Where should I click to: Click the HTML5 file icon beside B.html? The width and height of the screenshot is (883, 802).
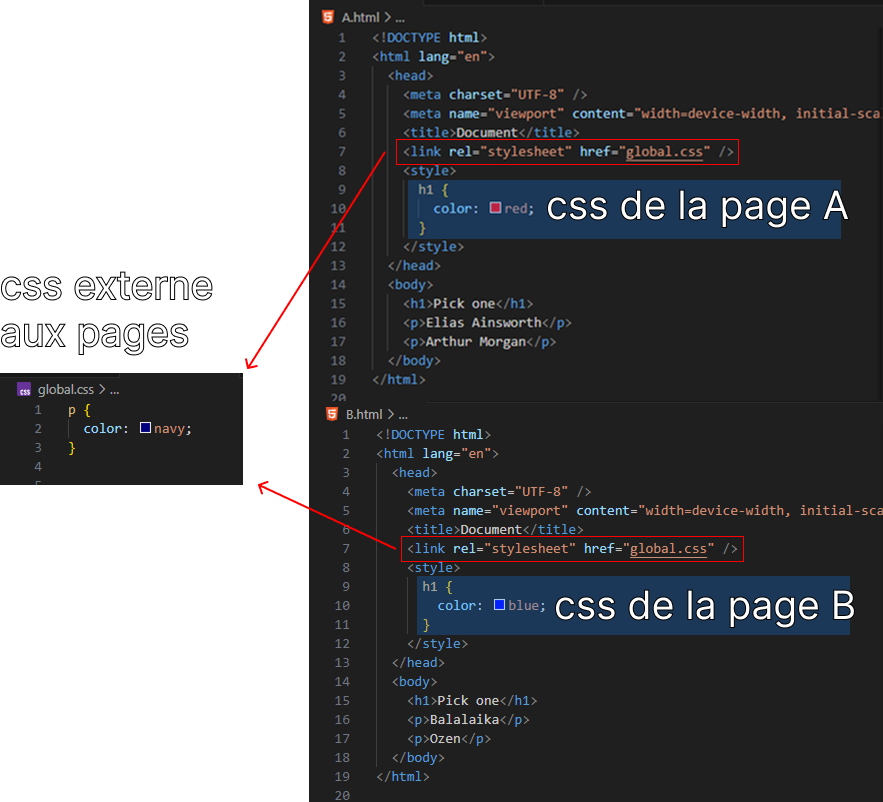331,414
